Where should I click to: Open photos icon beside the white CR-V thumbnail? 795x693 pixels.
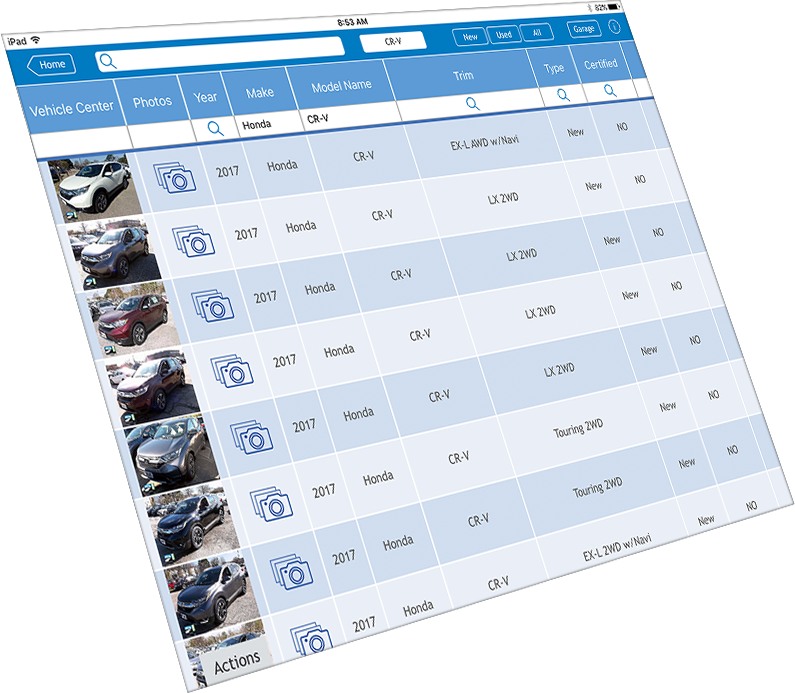pos(174,177)
